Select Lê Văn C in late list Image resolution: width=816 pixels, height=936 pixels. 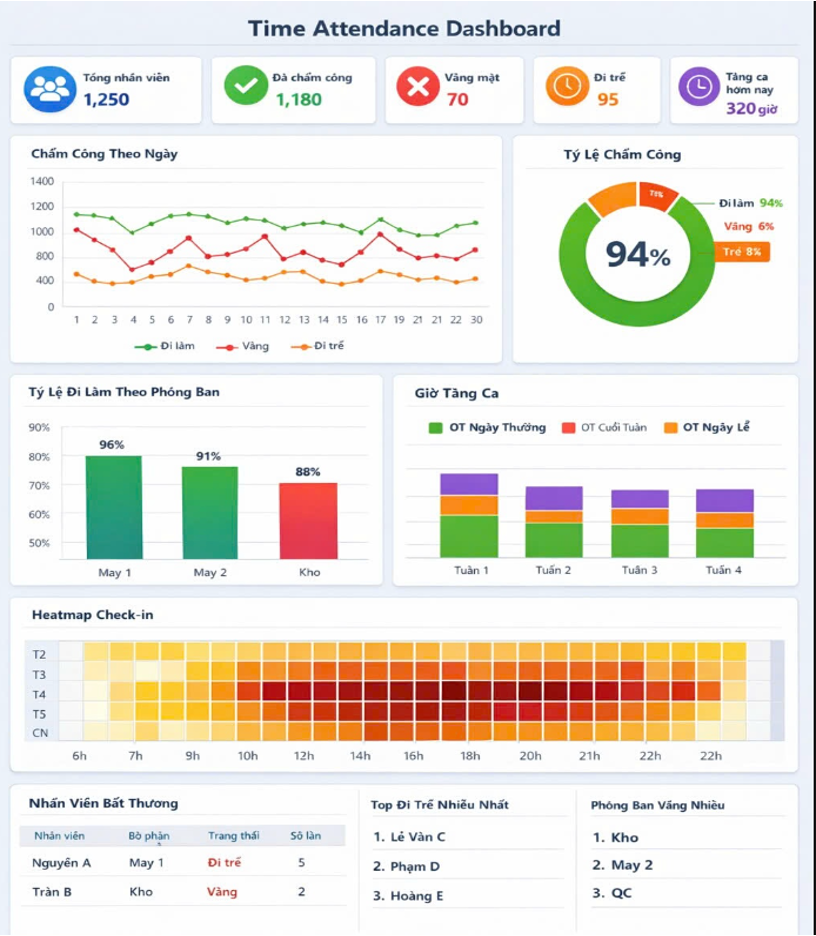pyautogui.click(x=409, y=837)
